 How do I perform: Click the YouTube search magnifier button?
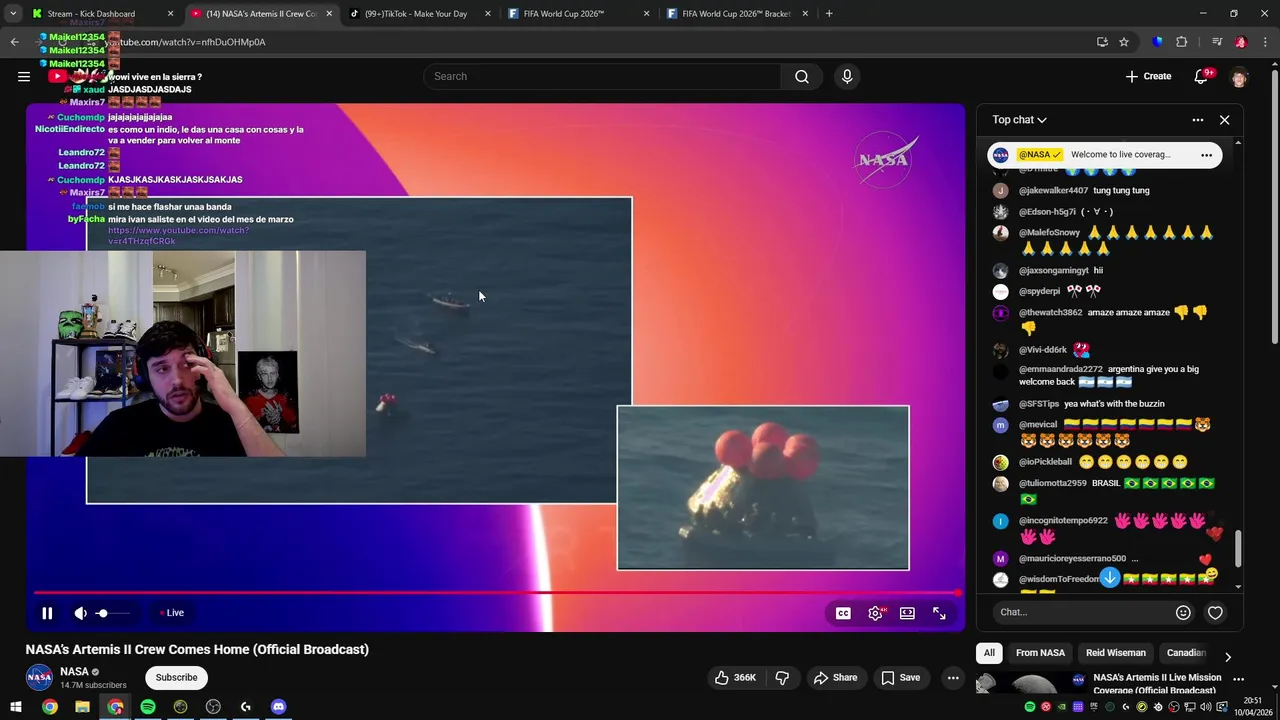[802, 76]
